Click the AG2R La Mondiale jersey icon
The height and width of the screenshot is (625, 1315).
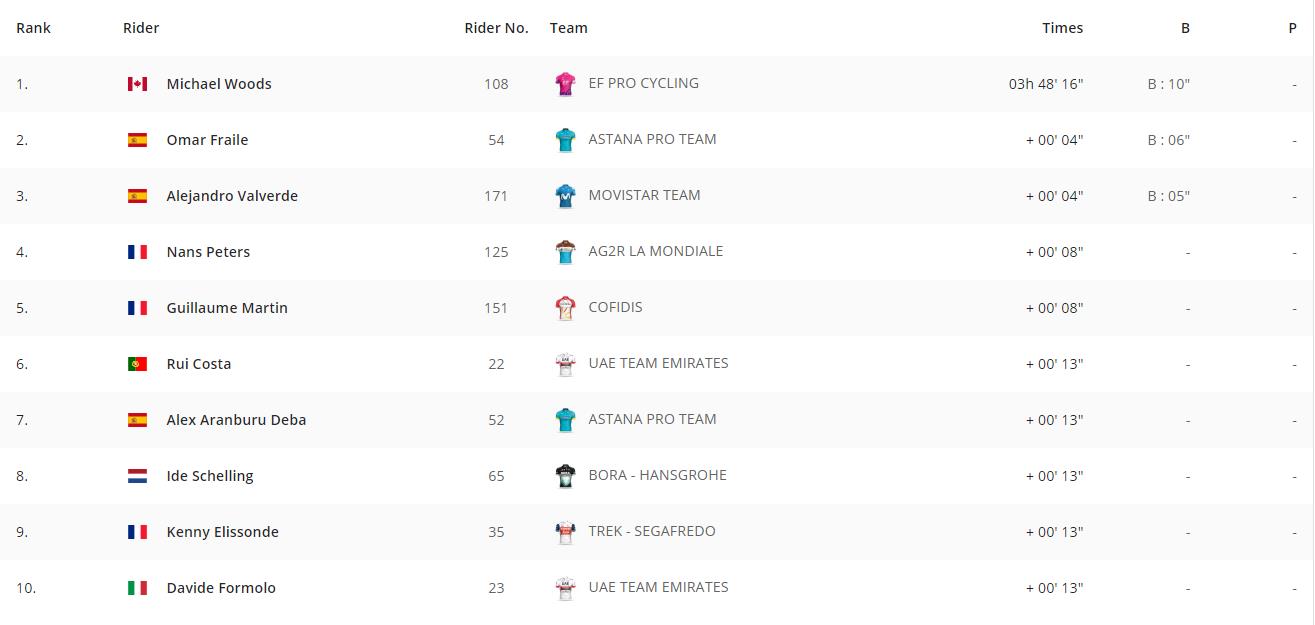point(565,252)
